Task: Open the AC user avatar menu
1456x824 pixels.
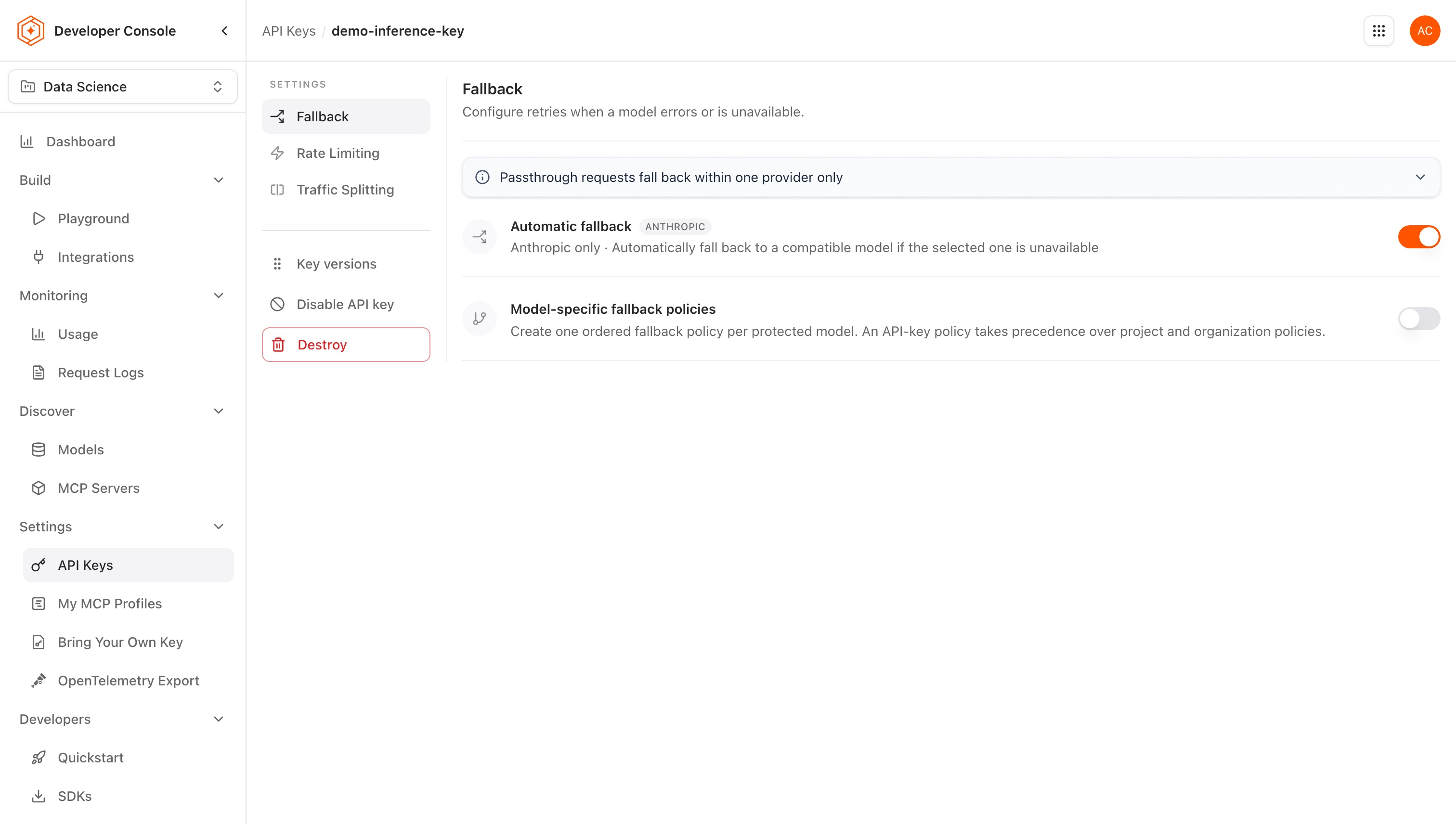Action: 1424,30
